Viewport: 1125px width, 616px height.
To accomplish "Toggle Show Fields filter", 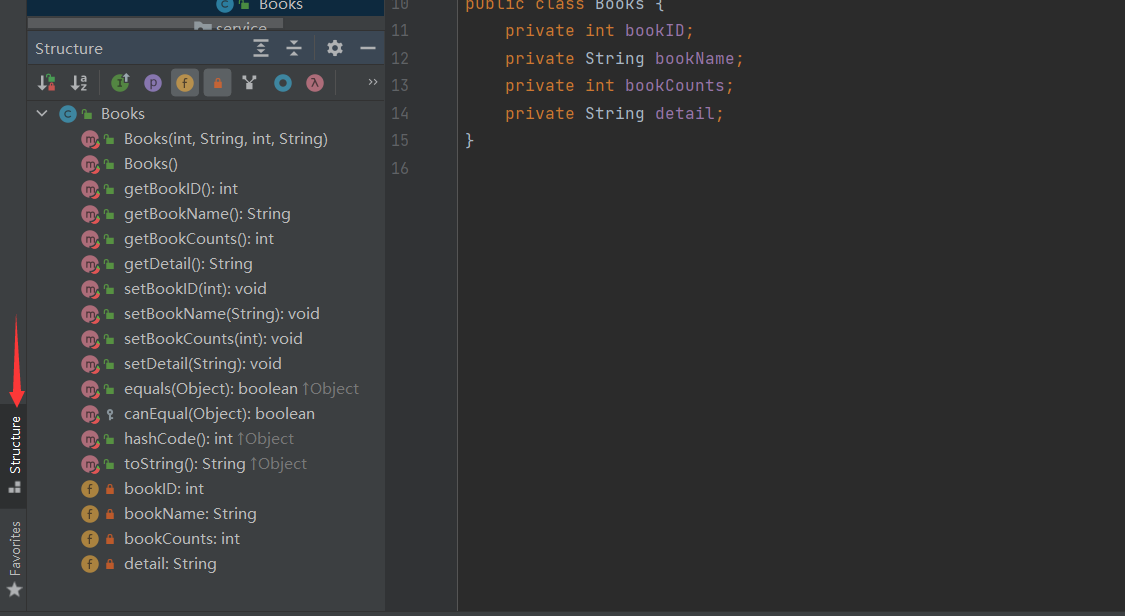I will coord(185,83).
